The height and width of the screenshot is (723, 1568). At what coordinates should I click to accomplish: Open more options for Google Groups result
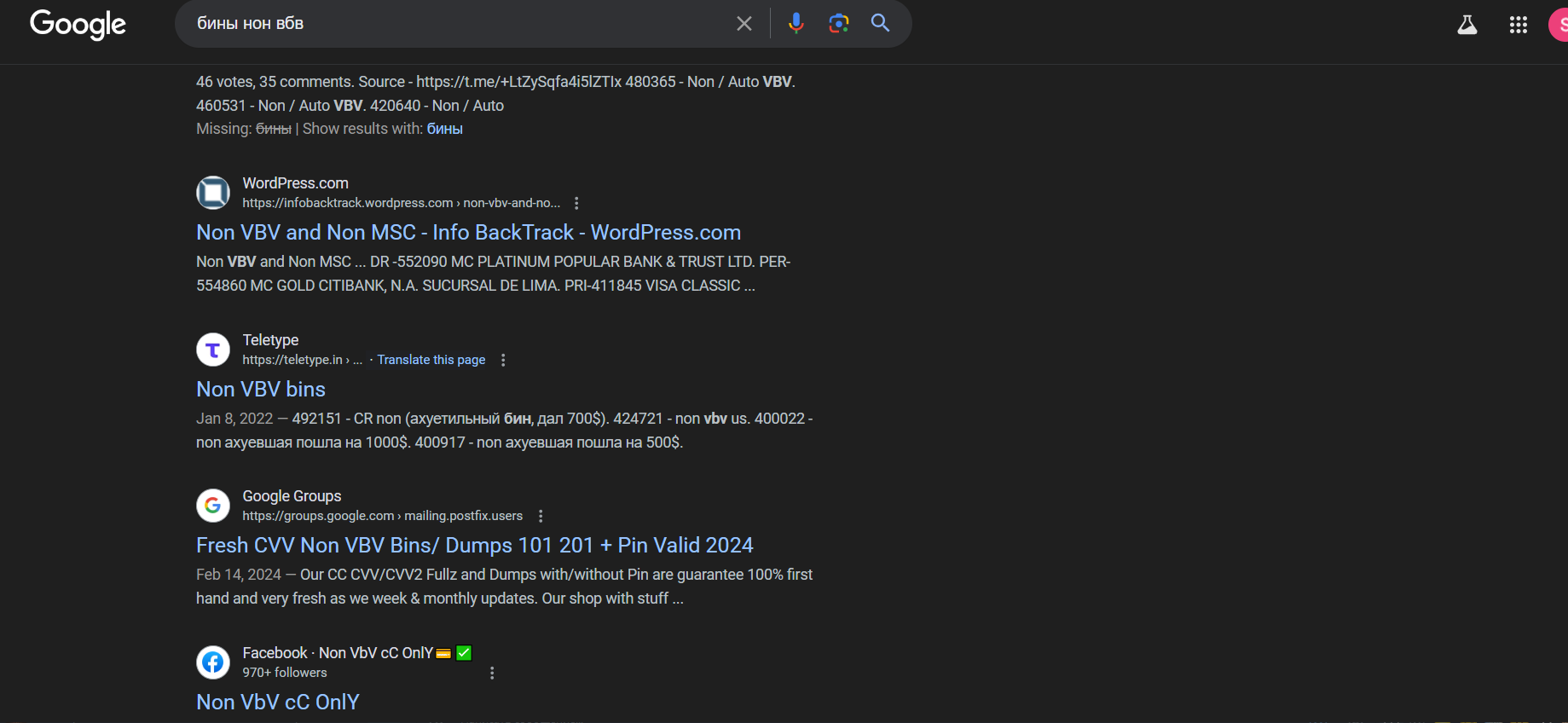pyautogui.click(x=541, y=516)
